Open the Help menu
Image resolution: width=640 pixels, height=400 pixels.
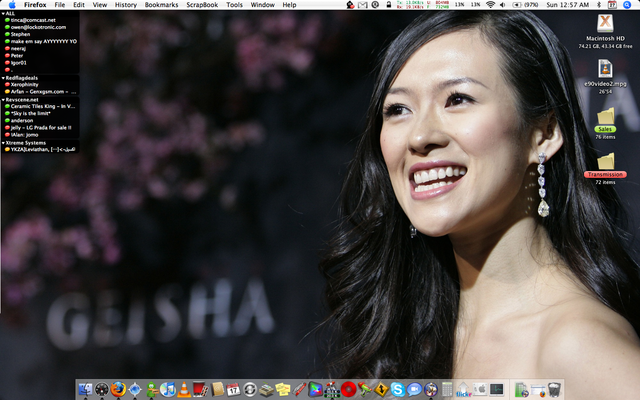click(x=289, y=5)
